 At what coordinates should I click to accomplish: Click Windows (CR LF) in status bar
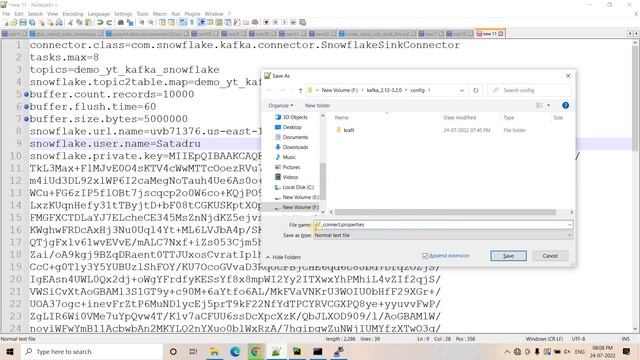click(x=544, y=339)
